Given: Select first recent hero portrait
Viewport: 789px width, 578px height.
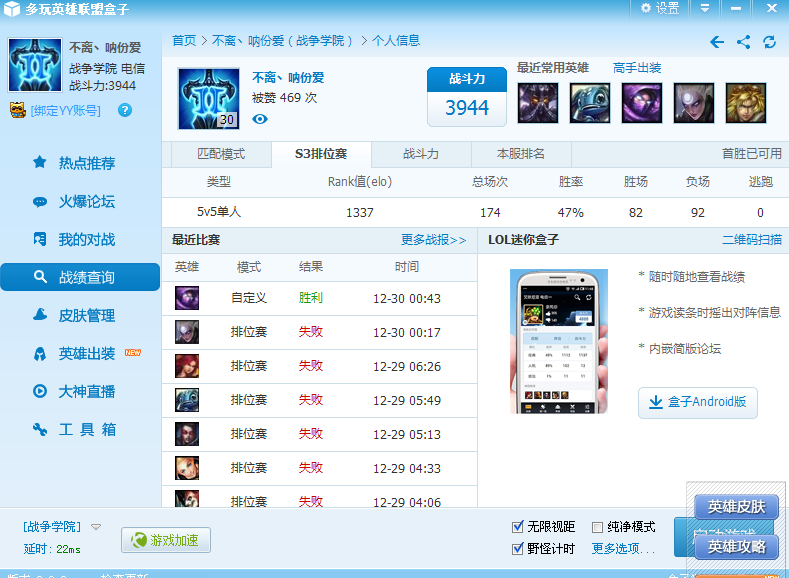Looking at the screenshot, I should coord(538,103).
